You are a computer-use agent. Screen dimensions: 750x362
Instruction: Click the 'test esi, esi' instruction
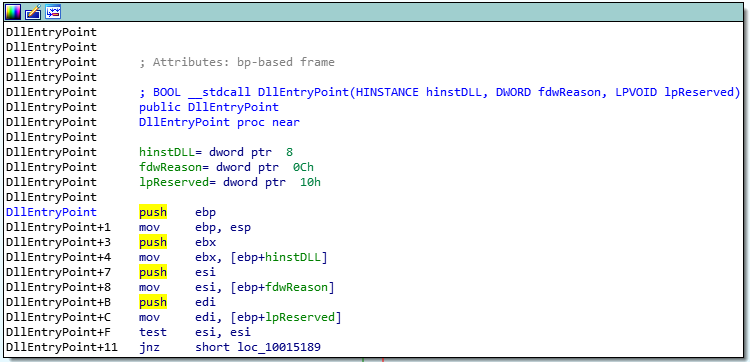(x=195, y=332)
